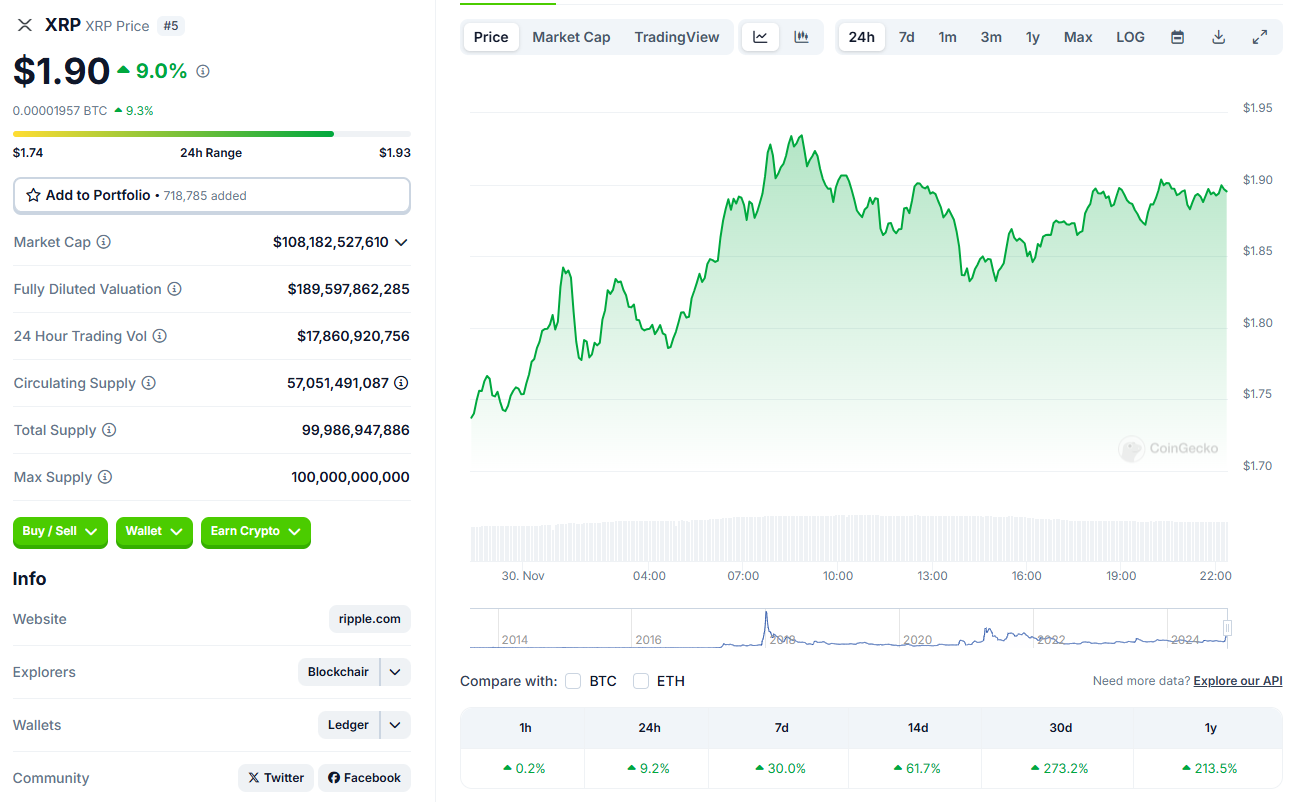Click the volume bars under chart
The height and width of the screenshot is (802, 1301).
coord(849,538)
